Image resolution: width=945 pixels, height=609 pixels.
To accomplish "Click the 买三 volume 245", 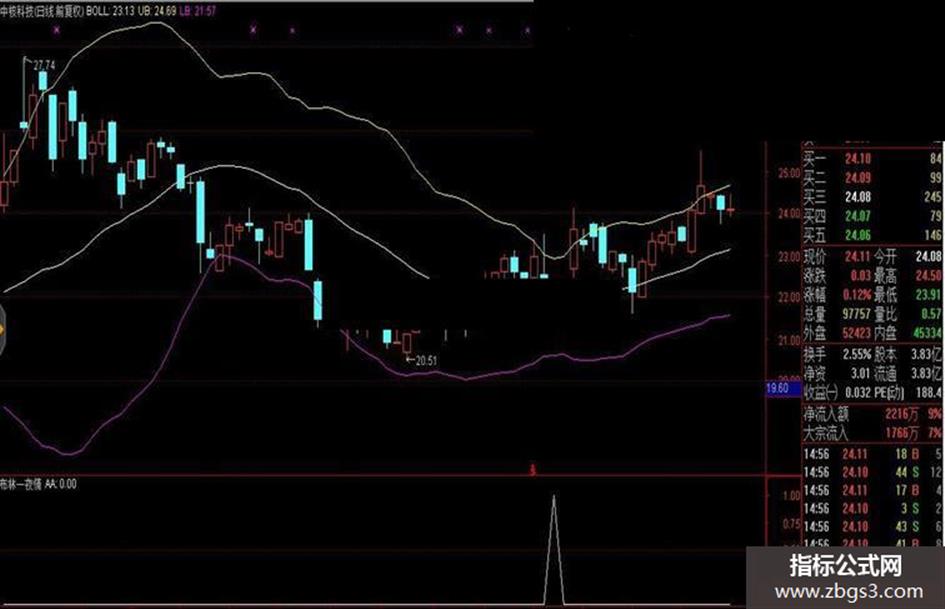I will pos(932,197).
